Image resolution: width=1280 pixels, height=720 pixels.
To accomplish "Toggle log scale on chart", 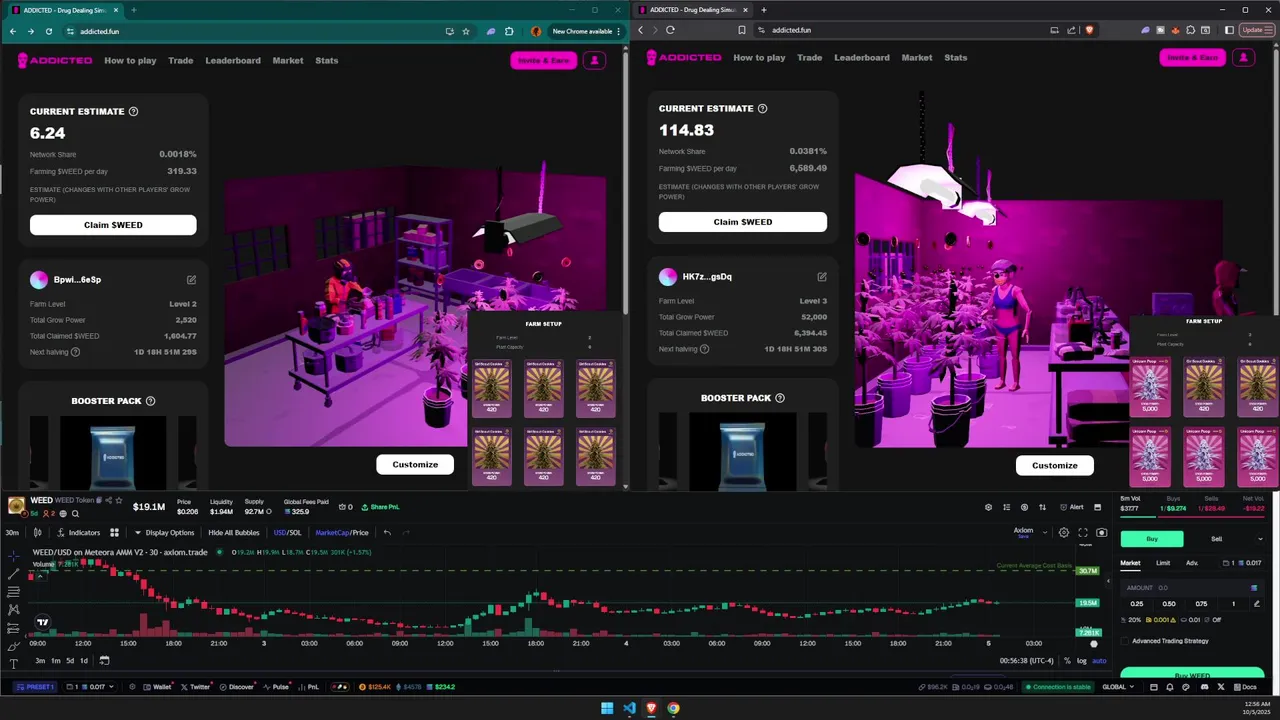I will point(1081,661).
